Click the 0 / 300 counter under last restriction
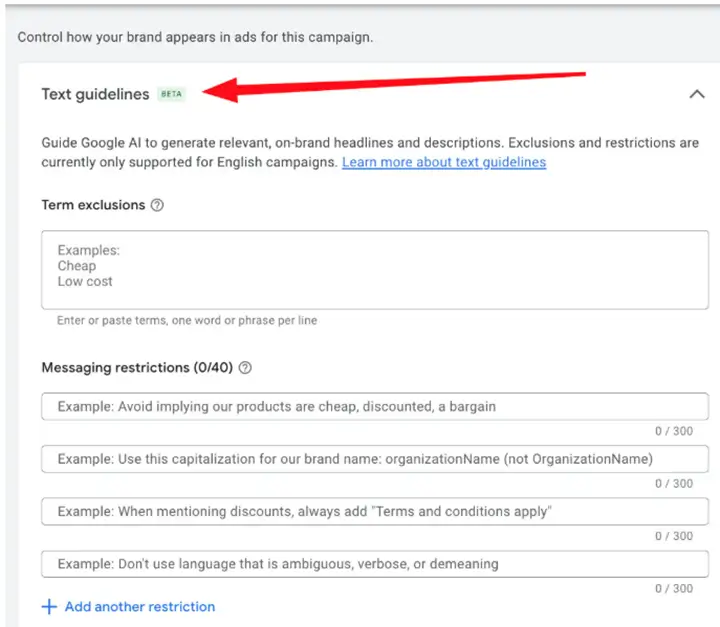Screen dimensions: 720x627 point(673,588)
